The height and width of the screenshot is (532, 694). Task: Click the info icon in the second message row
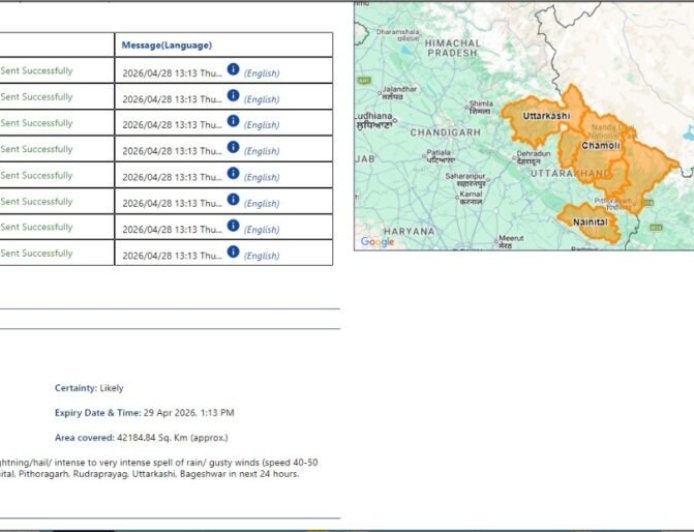coord(233,96)
